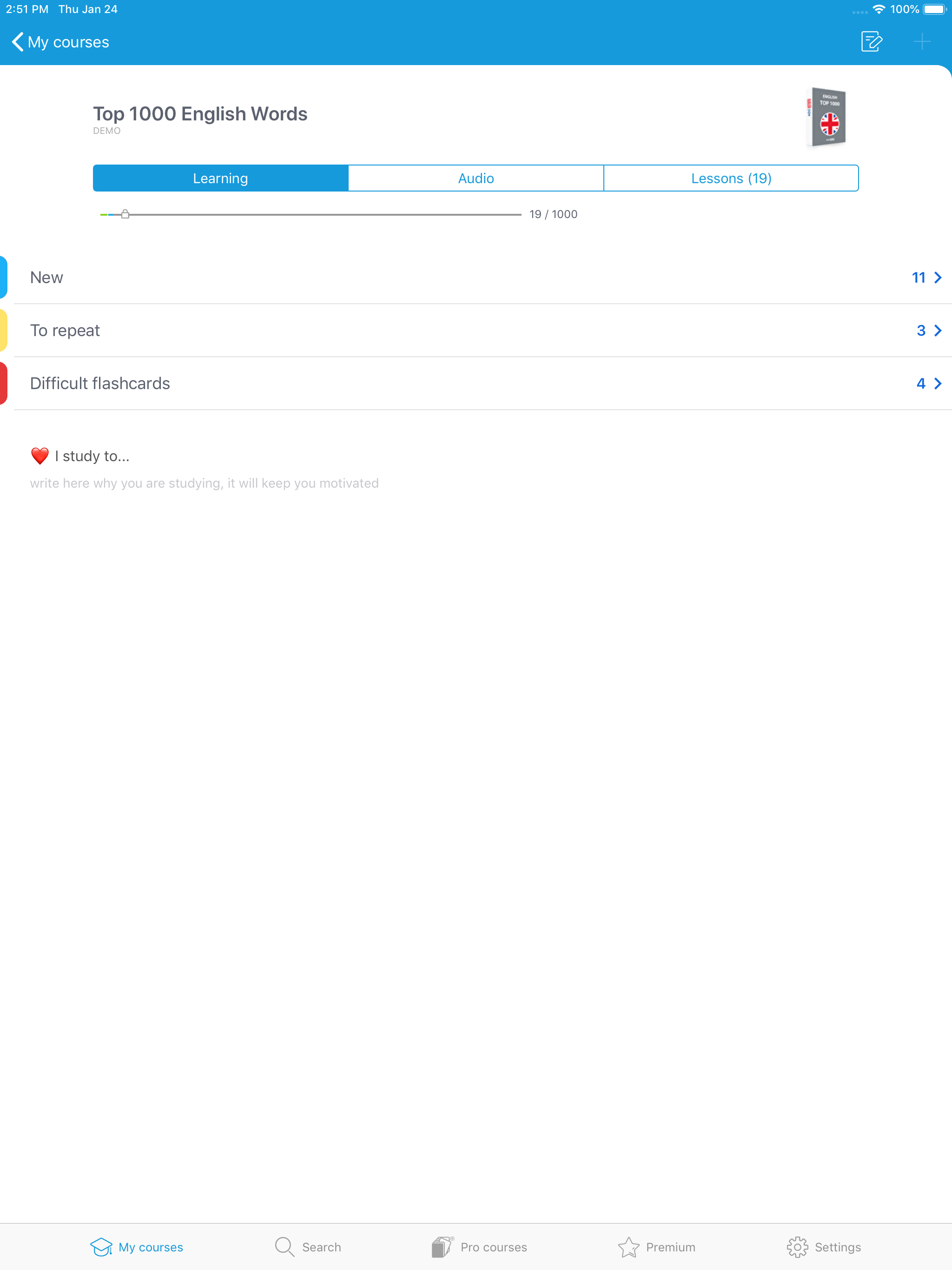Open Search in bottom bar
952x1270 pixels.
pos(308,1246)
